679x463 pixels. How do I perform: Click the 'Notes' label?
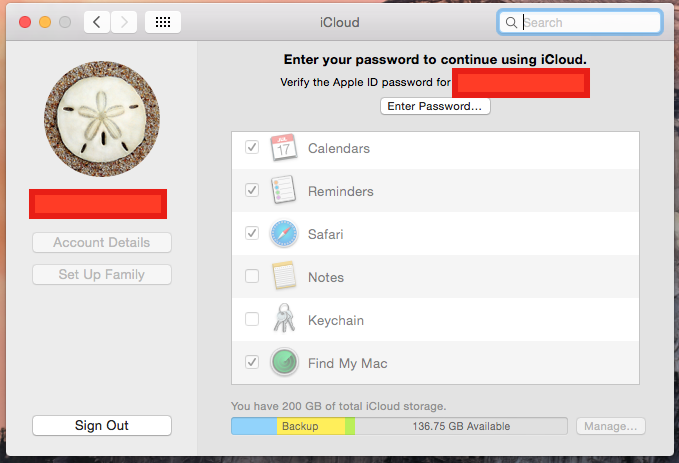click(326, 277)
